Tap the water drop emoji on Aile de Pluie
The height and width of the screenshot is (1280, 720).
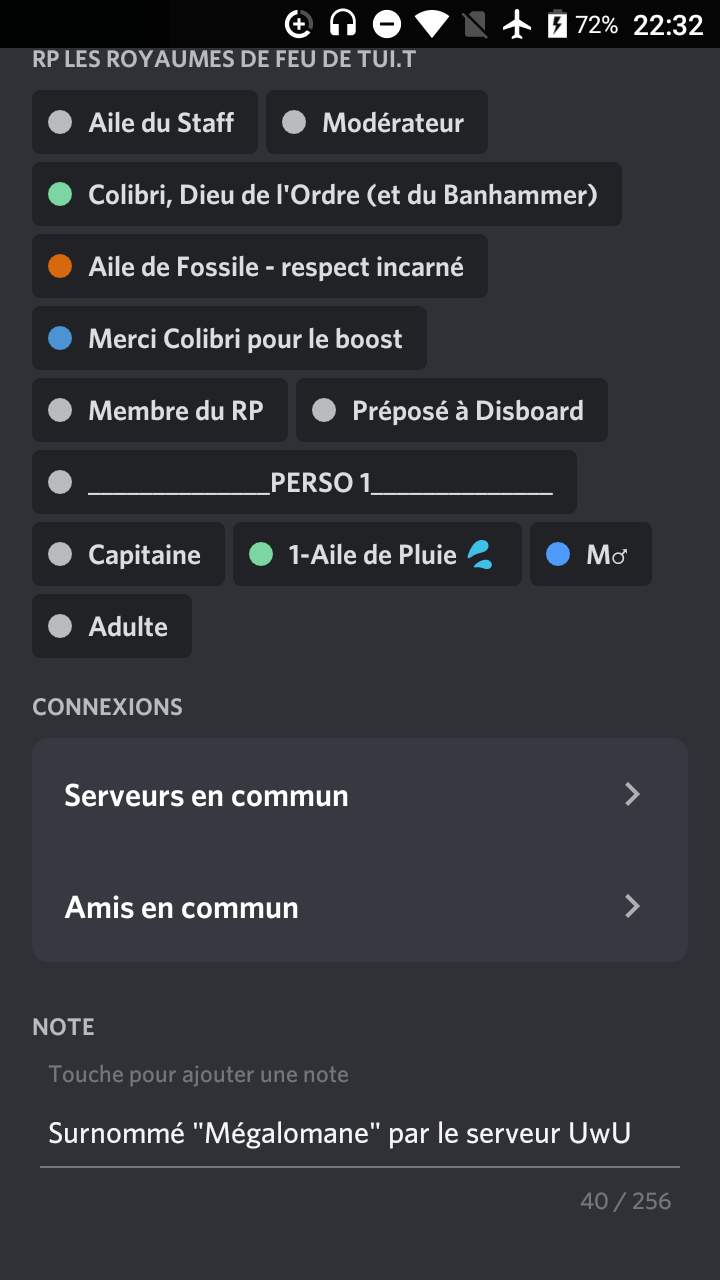click(x=481, y=554)
